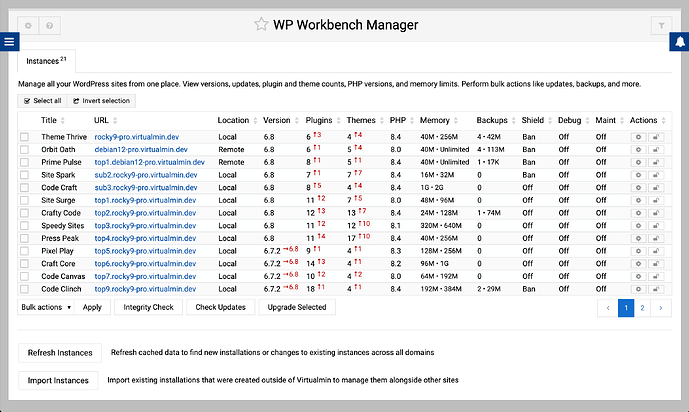Open top1.debian12-pro.virtualmin.dev link
The height and width of the screenshot is (412, 689).
coord(149,163)
